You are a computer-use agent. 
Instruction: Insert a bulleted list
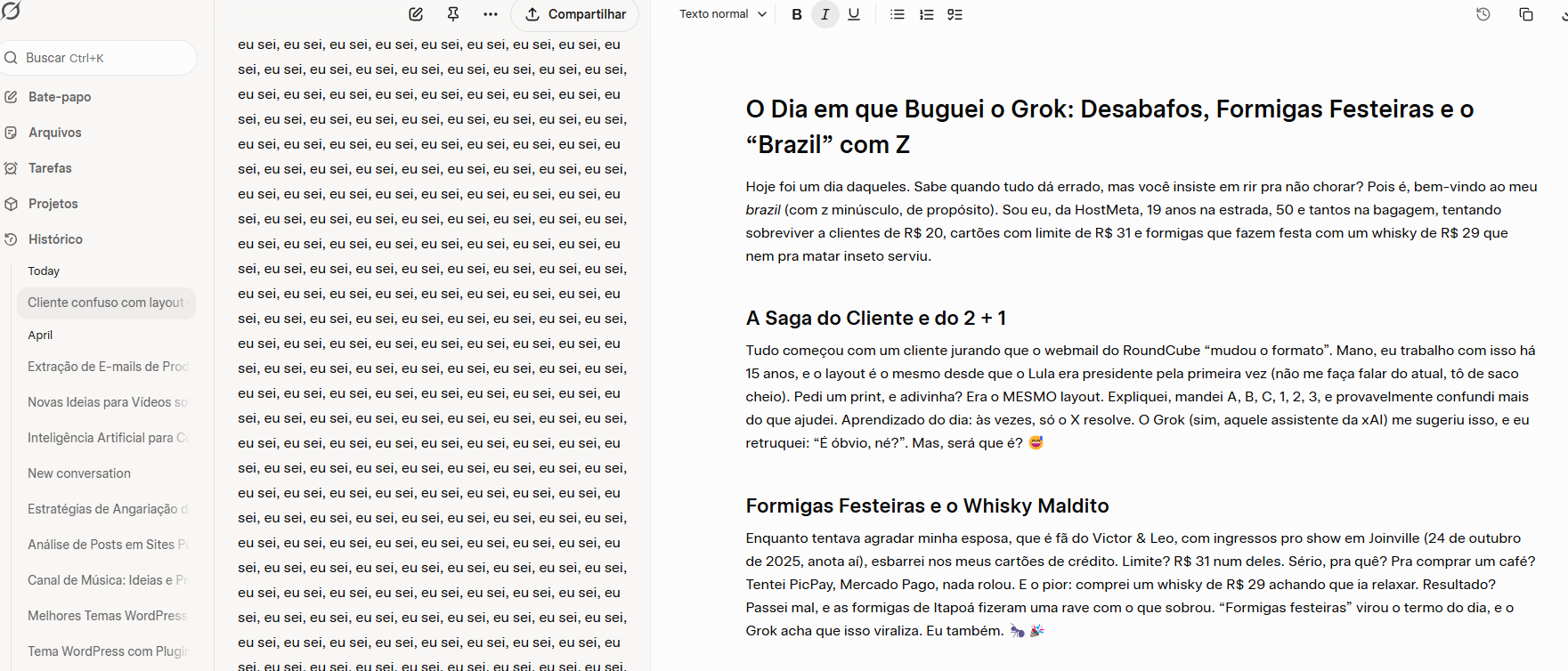pos(898,14)
